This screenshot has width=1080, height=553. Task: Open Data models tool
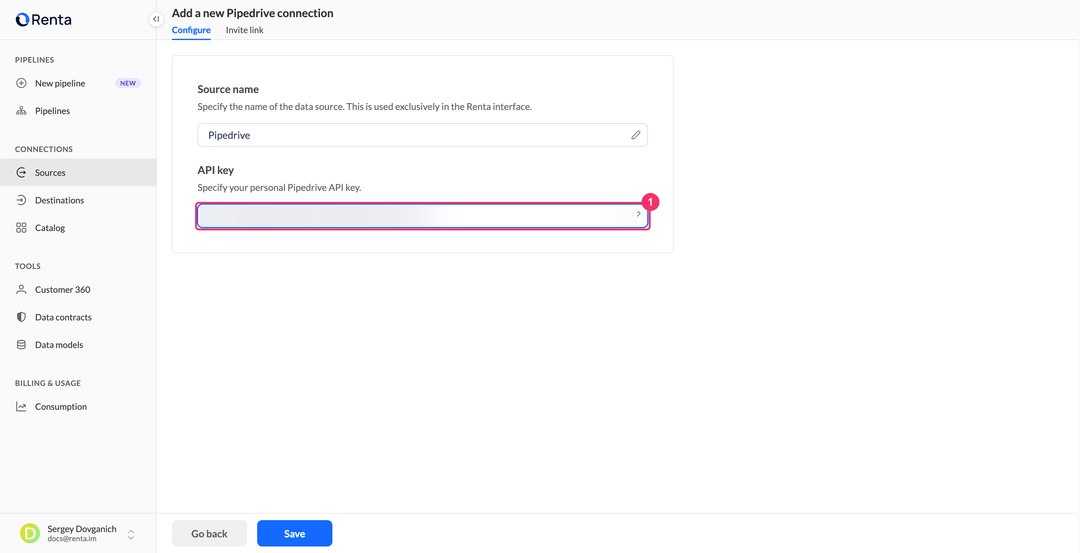click(78, 345)
